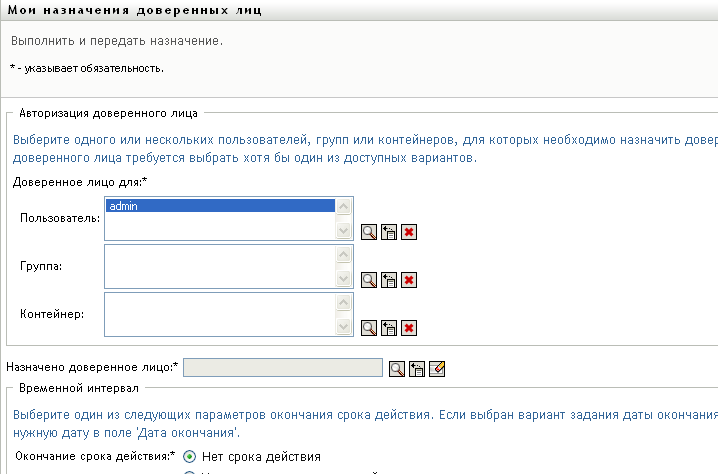Viewport: 718px width, 474px height.
Task: Click search icon next to Группа list
Action: pos(368,280)
